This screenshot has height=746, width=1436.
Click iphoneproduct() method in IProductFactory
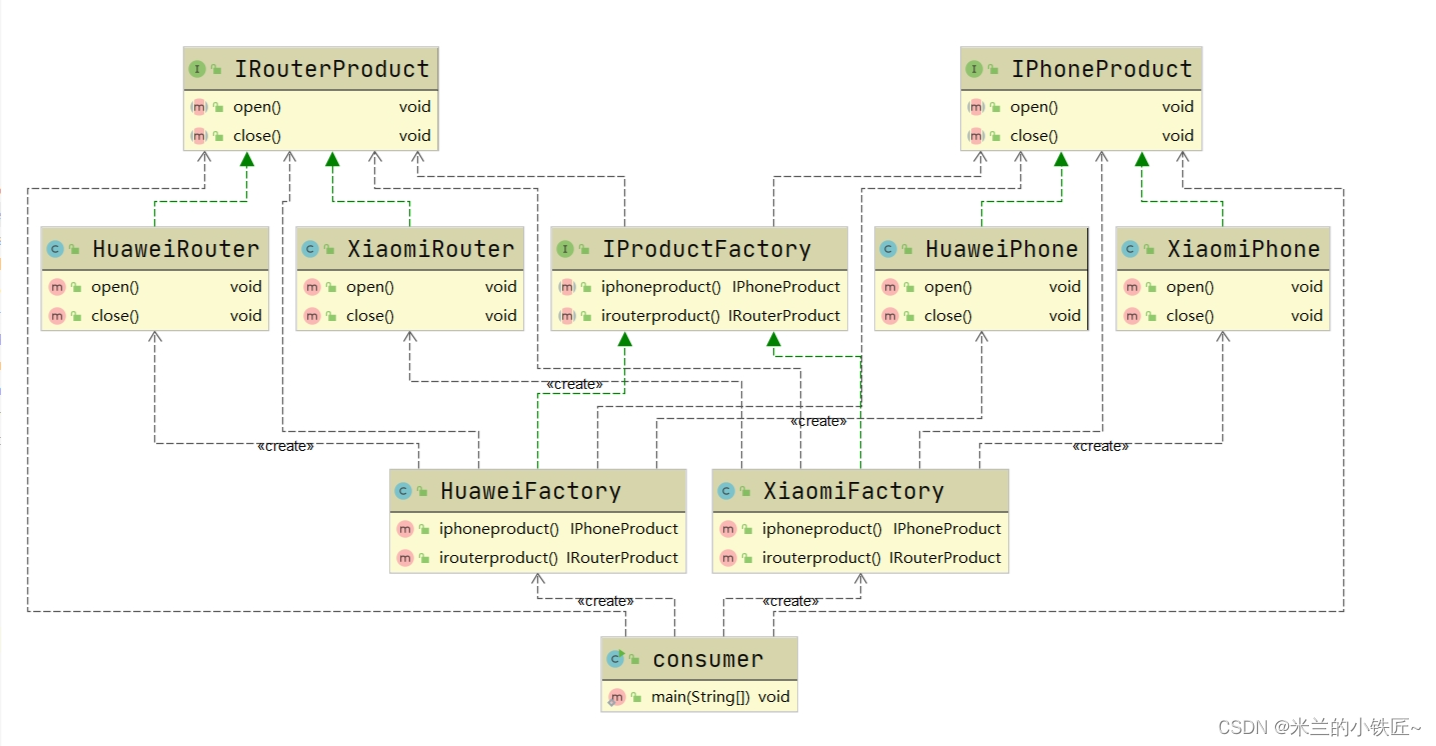(661, 287)
